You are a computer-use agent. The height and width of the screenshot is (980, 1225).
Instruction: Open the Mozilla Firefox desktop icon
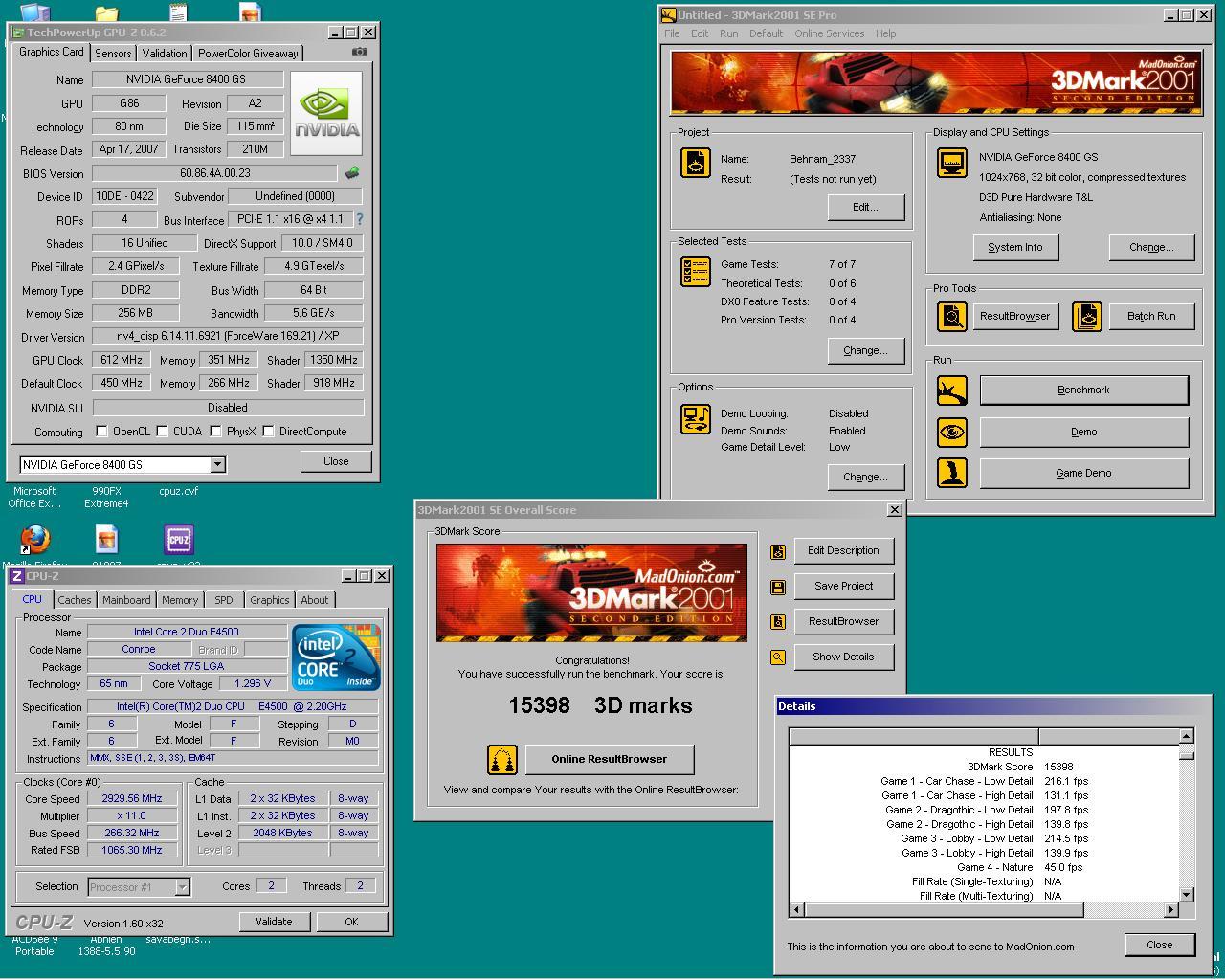34,539
